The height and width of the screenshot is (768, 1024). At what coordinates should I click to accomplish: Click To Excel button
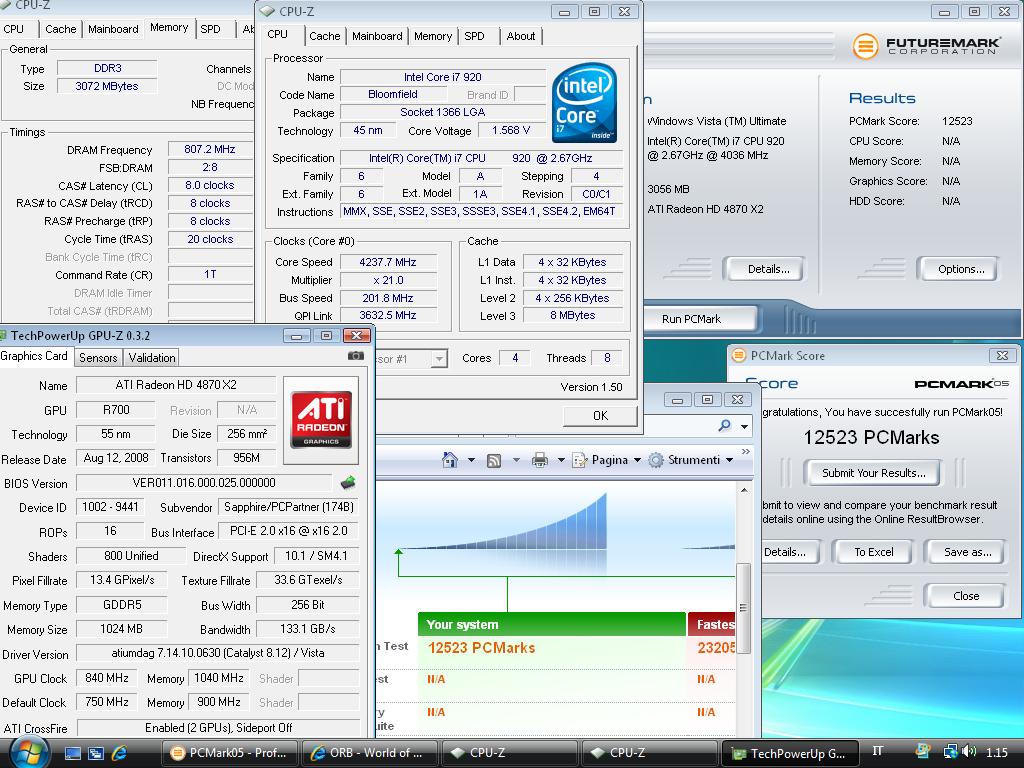point(873,552)
